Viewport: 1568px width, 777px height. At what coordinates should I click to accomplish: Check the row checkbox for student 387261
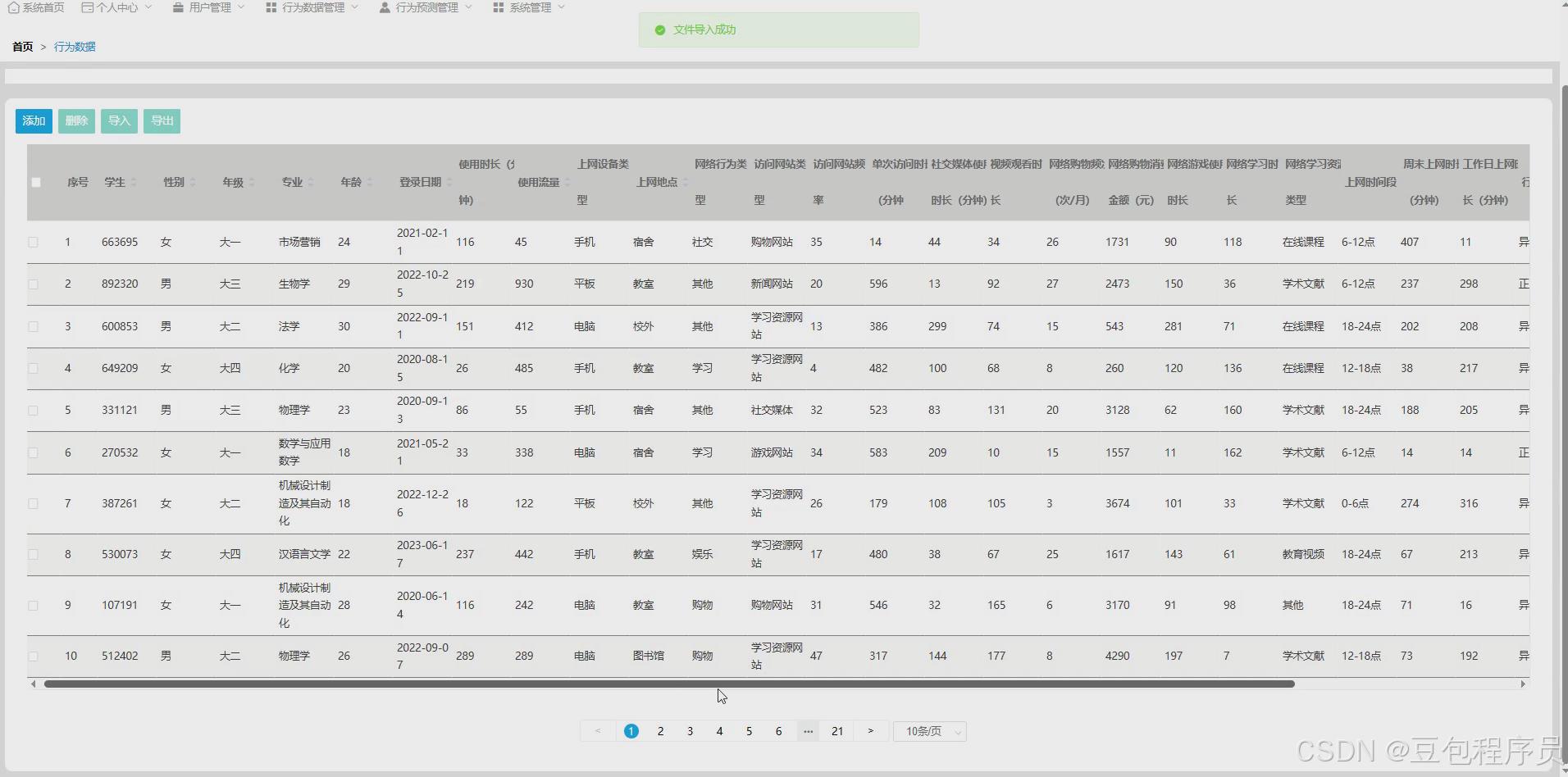click(33, 504)
